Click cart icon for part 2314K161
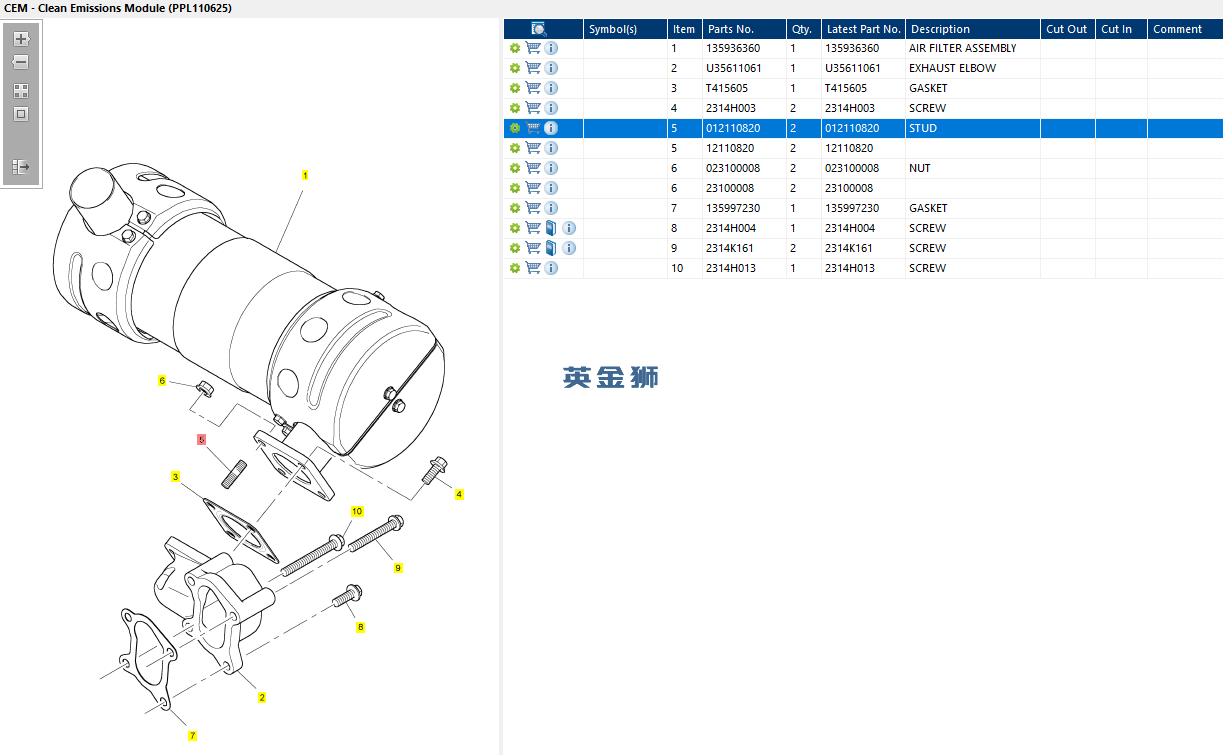Image resolution: width=1223 pixels, height=755 pixels. tap(533, 248)
